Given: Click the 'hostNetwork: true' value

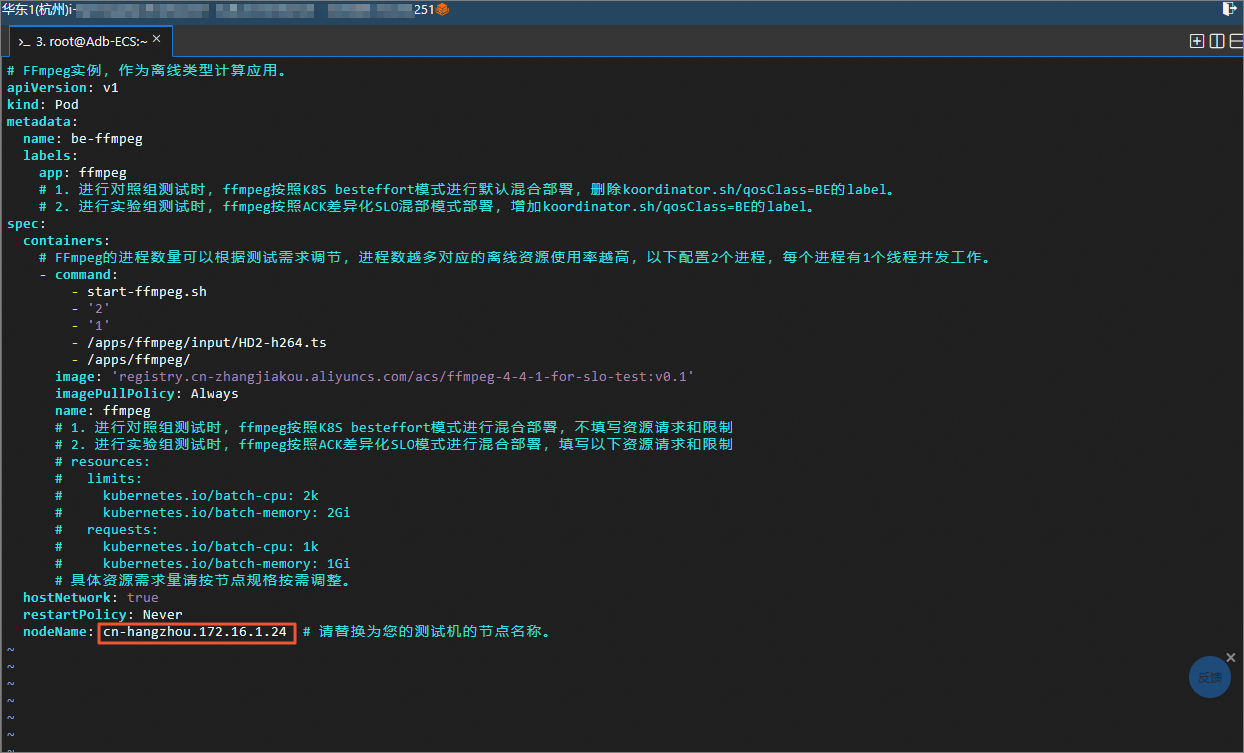Looking at the screenshot, I should tap(142, 597).
